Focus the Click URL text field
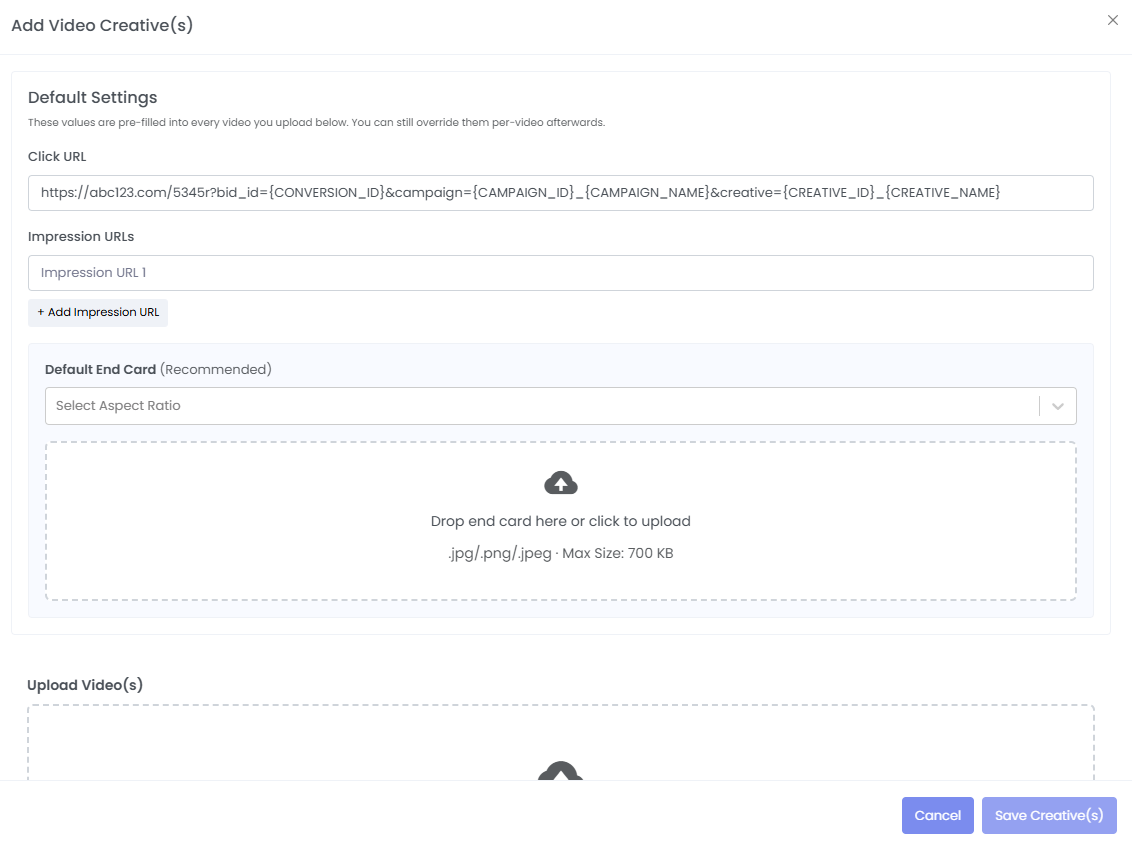 (560, 193)
